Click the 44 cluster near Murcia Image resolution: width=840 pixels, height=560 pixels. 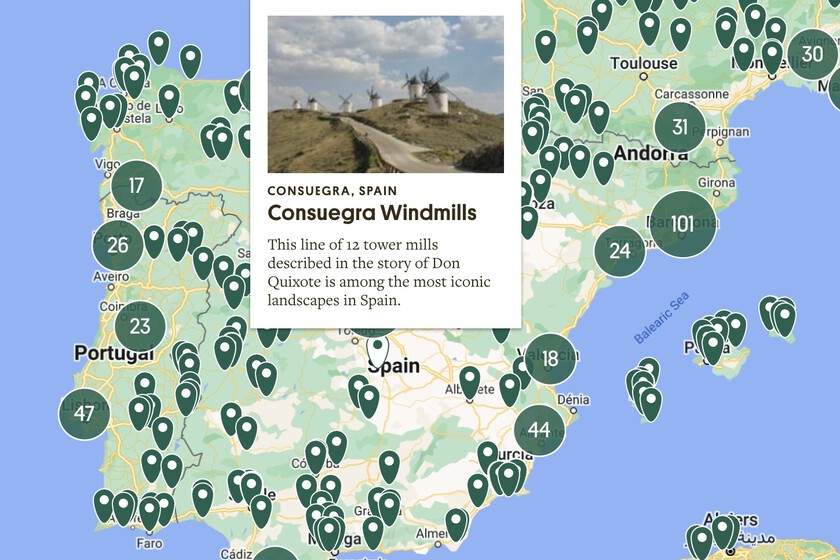tap(539, 430)
